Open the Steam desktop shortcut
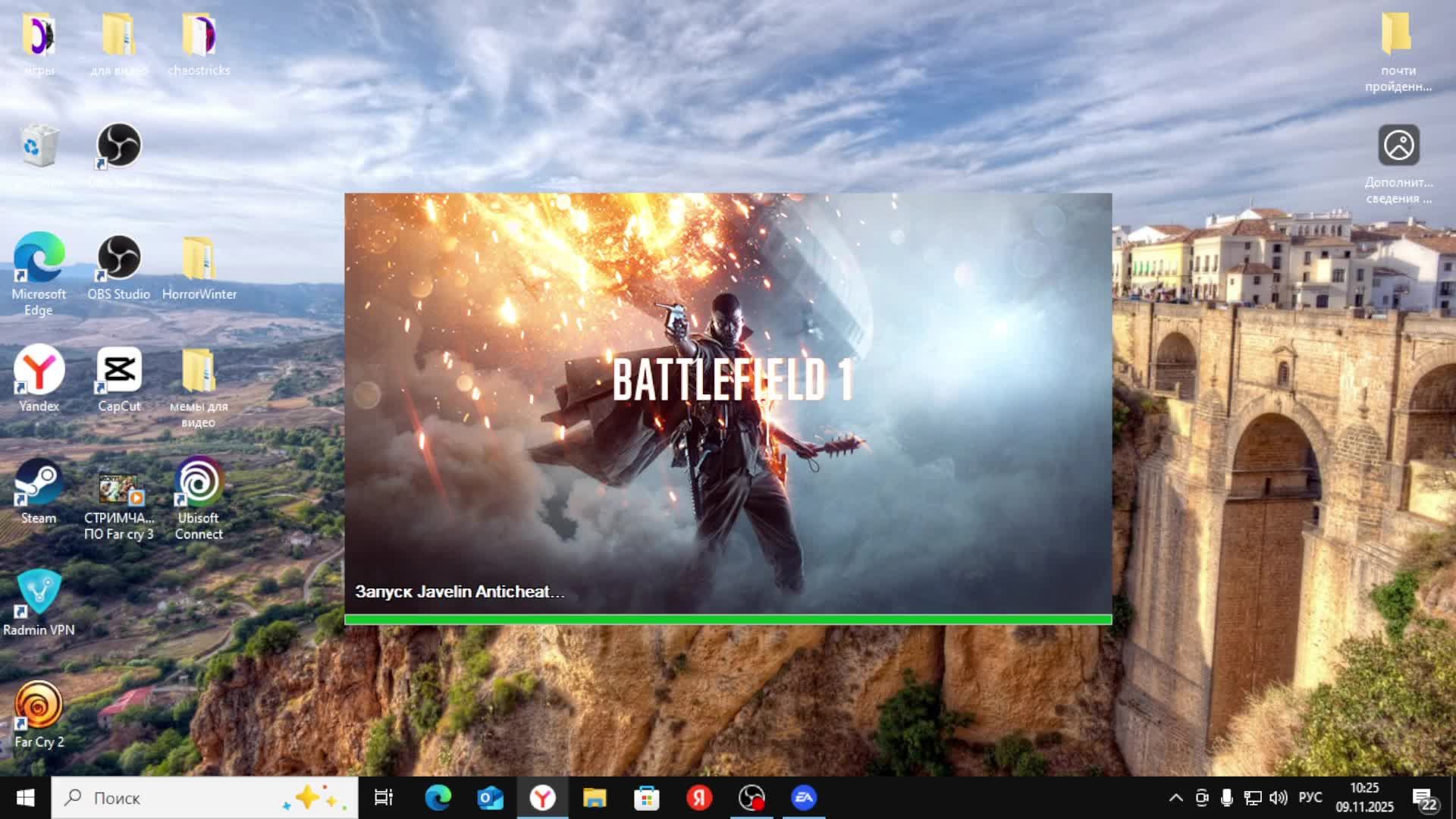The width and height of the screenshot is (1456, 819). (x=39, y=482)
